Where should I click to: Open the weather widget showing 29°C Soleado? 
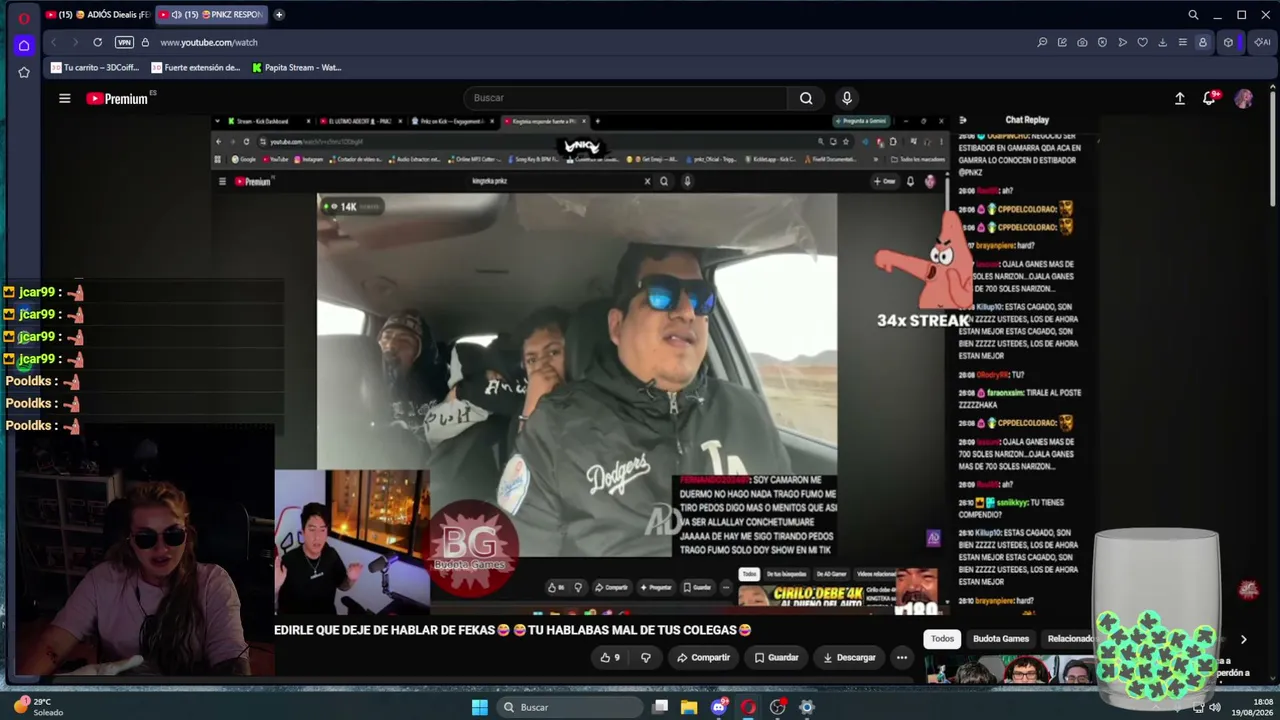40,707
